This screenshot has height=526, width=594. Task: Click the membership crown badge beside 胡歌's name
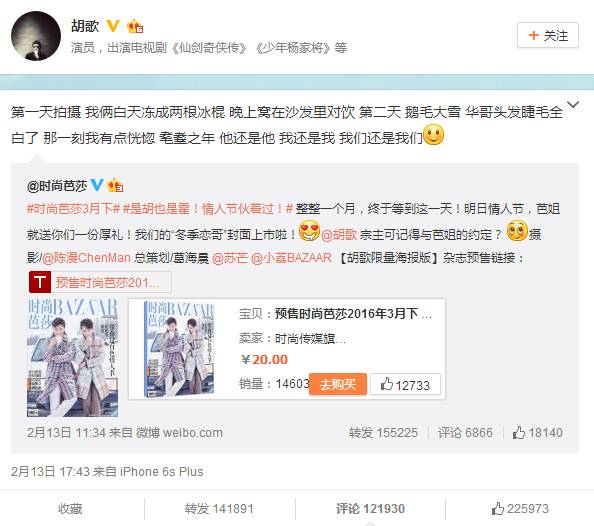[135, 27]
